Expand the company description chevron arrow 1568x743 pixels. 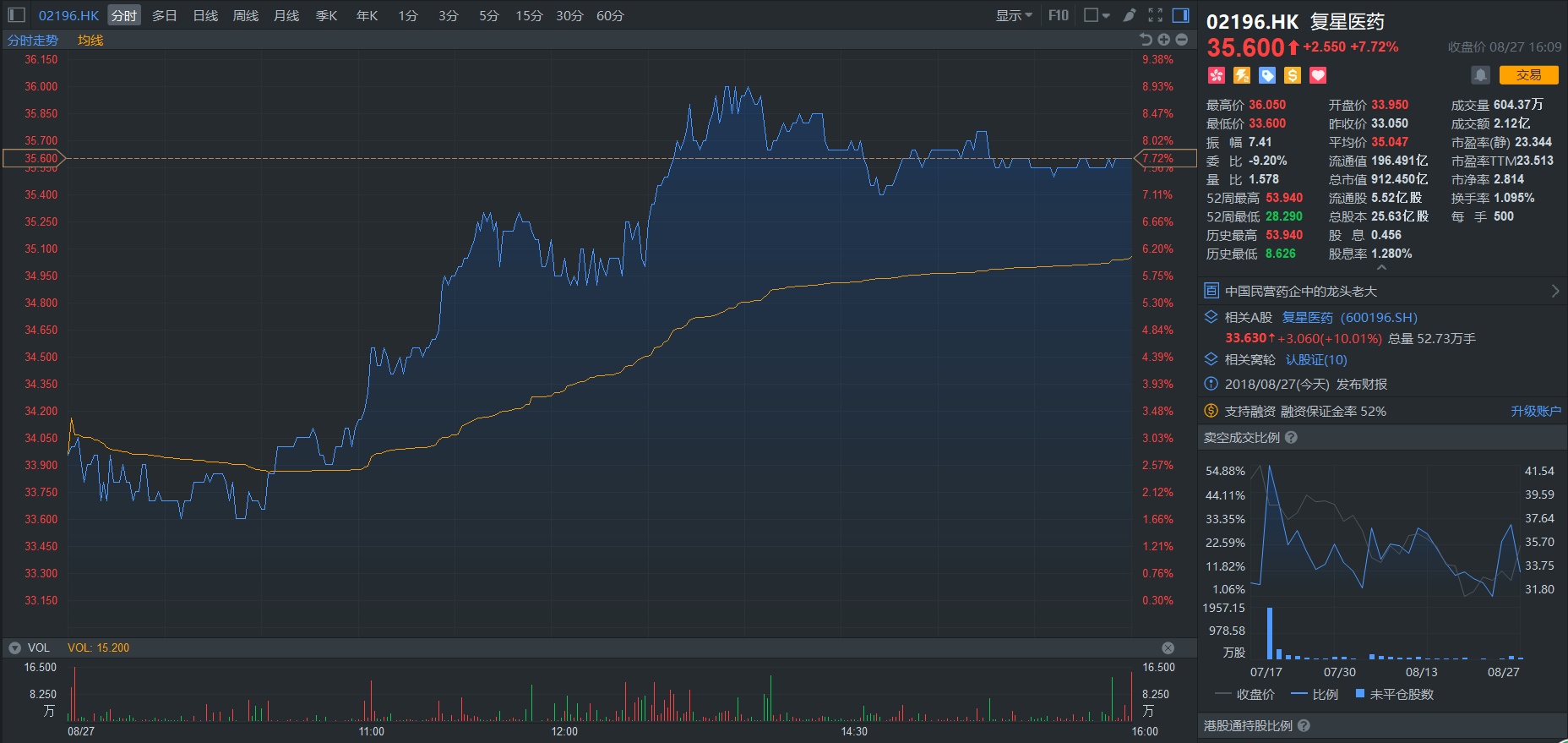(1554, 291)
